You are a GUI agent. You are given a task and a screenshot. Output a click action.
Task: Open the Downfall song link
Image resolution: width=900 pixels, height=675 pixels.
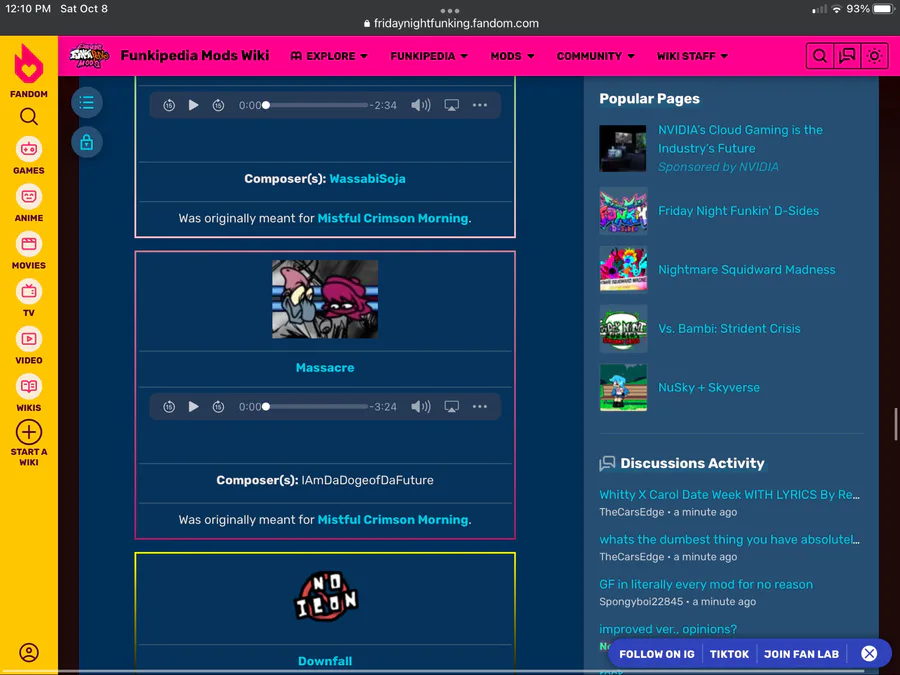[325, 661]
